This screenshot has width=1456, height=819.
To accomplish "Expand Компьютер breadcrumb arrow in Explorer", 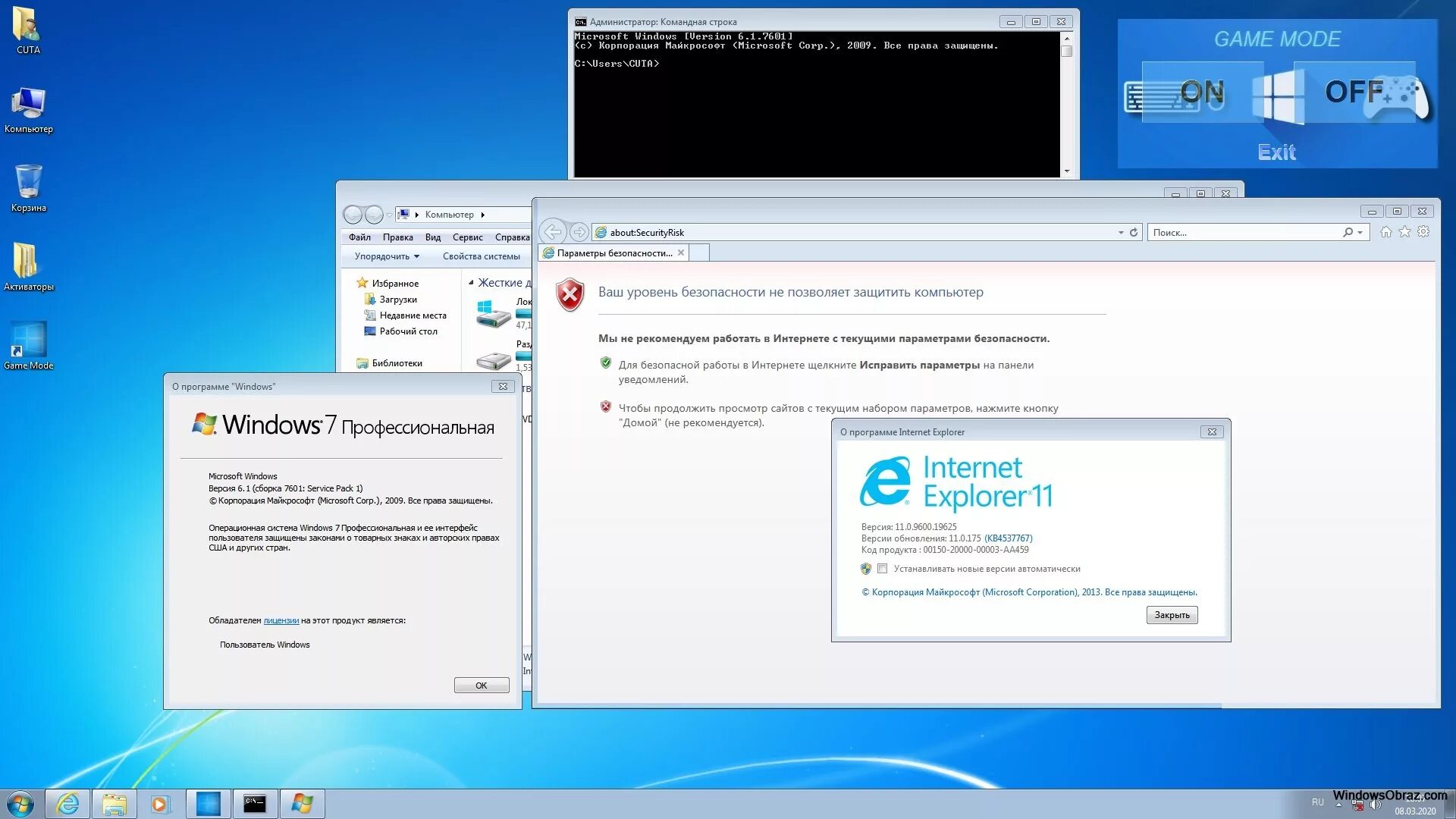I will point(482,215).
